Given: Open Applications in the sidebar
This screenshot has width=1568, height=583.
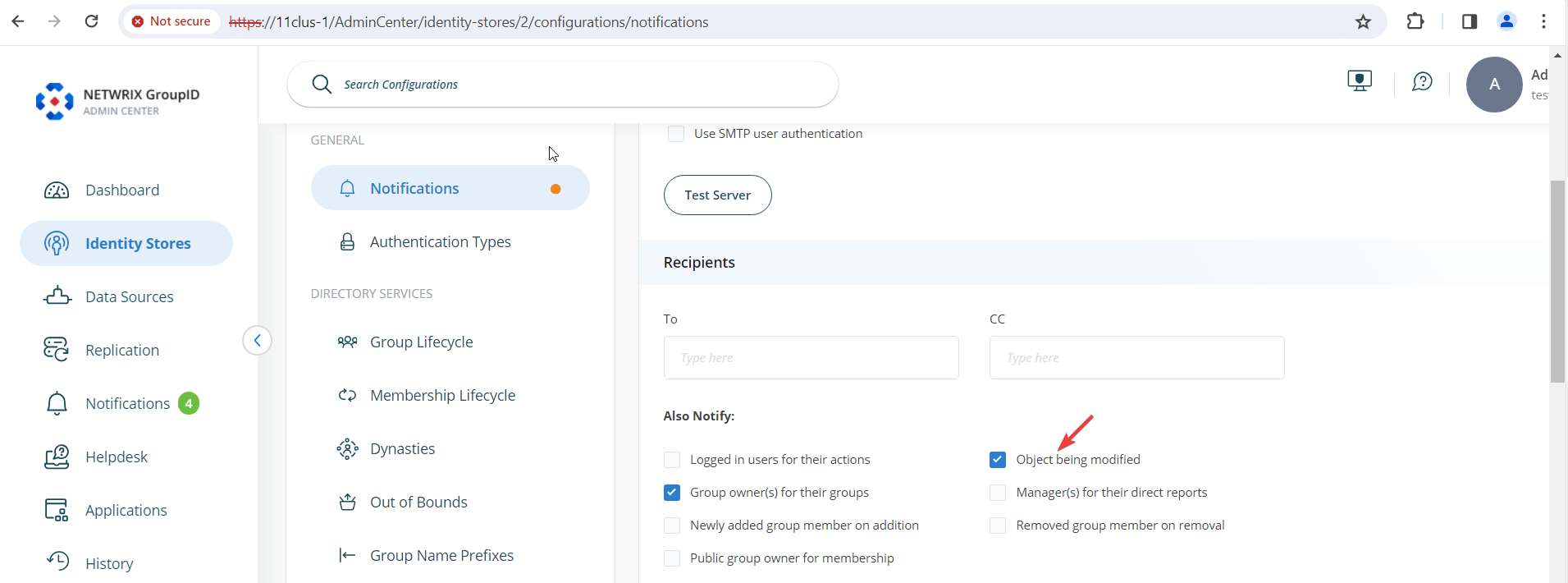Looking at the screenshot, I should 126,510.
